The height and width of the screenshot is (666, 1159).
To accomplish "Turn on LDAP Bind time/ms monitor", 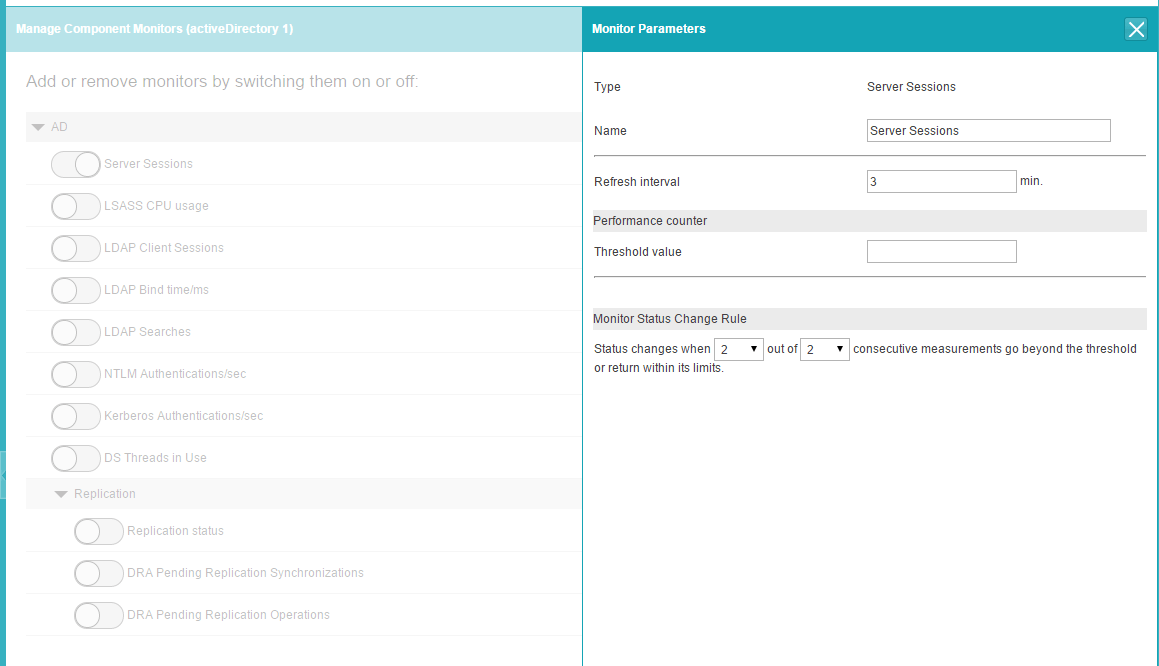I will (76, 290).
